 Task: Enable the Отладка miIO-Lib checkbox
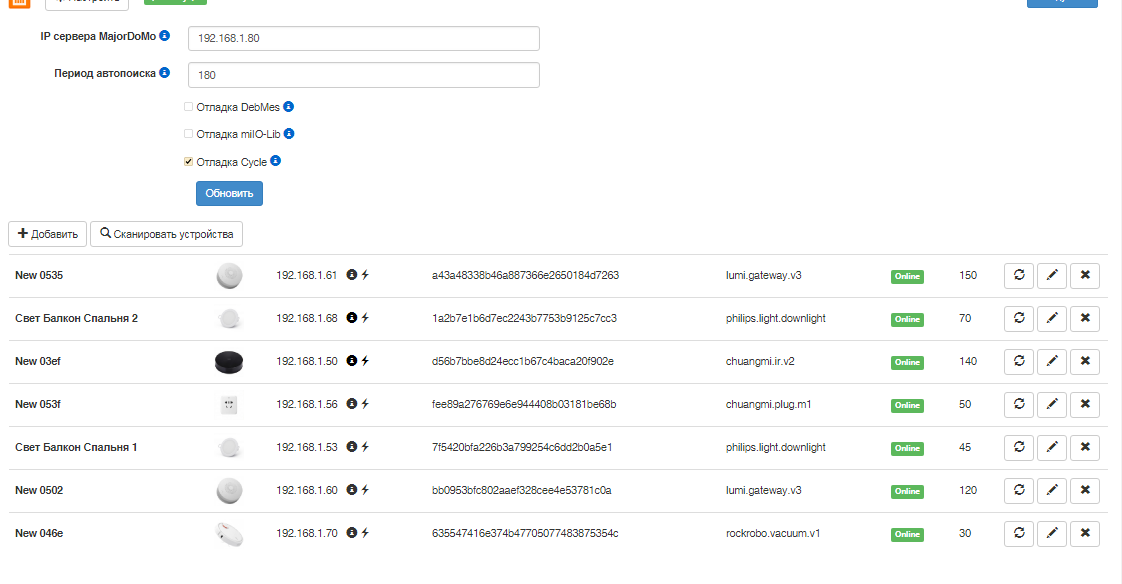pos(188,134)
